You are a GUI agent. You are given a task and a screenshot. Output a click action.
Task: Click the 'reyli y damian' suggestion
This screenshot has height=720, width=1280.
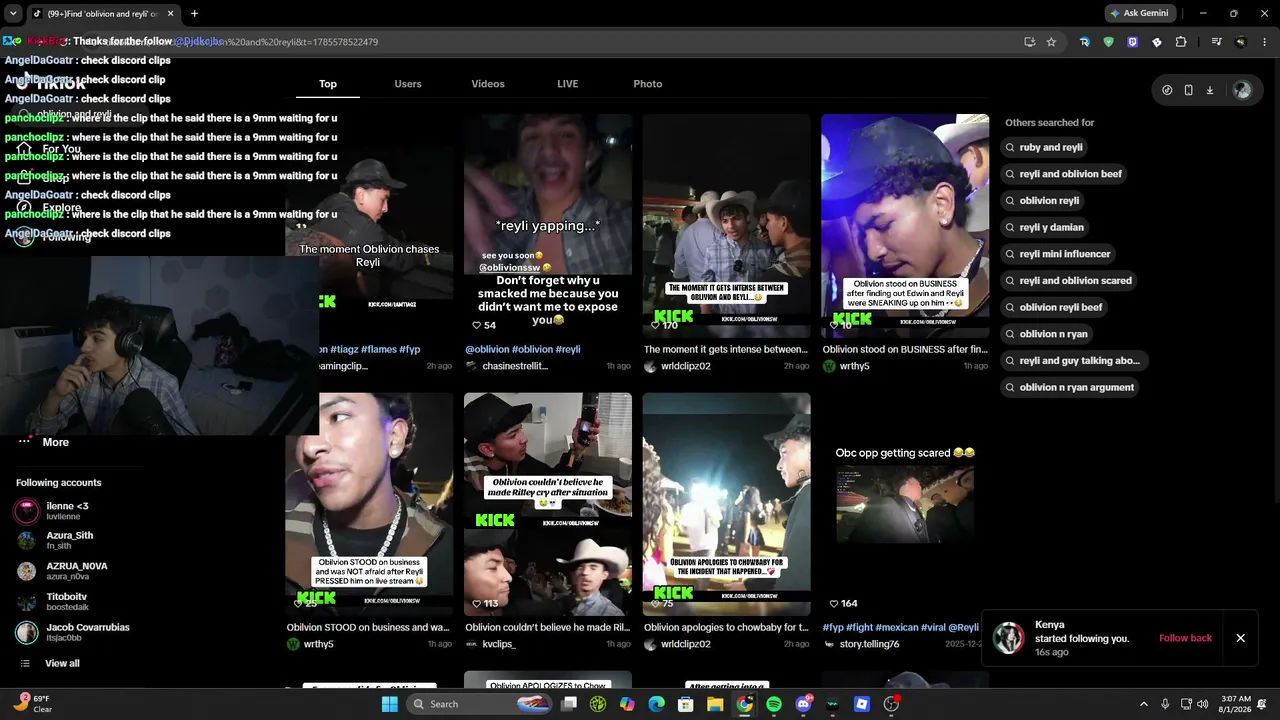click(x=1045, y=227)
